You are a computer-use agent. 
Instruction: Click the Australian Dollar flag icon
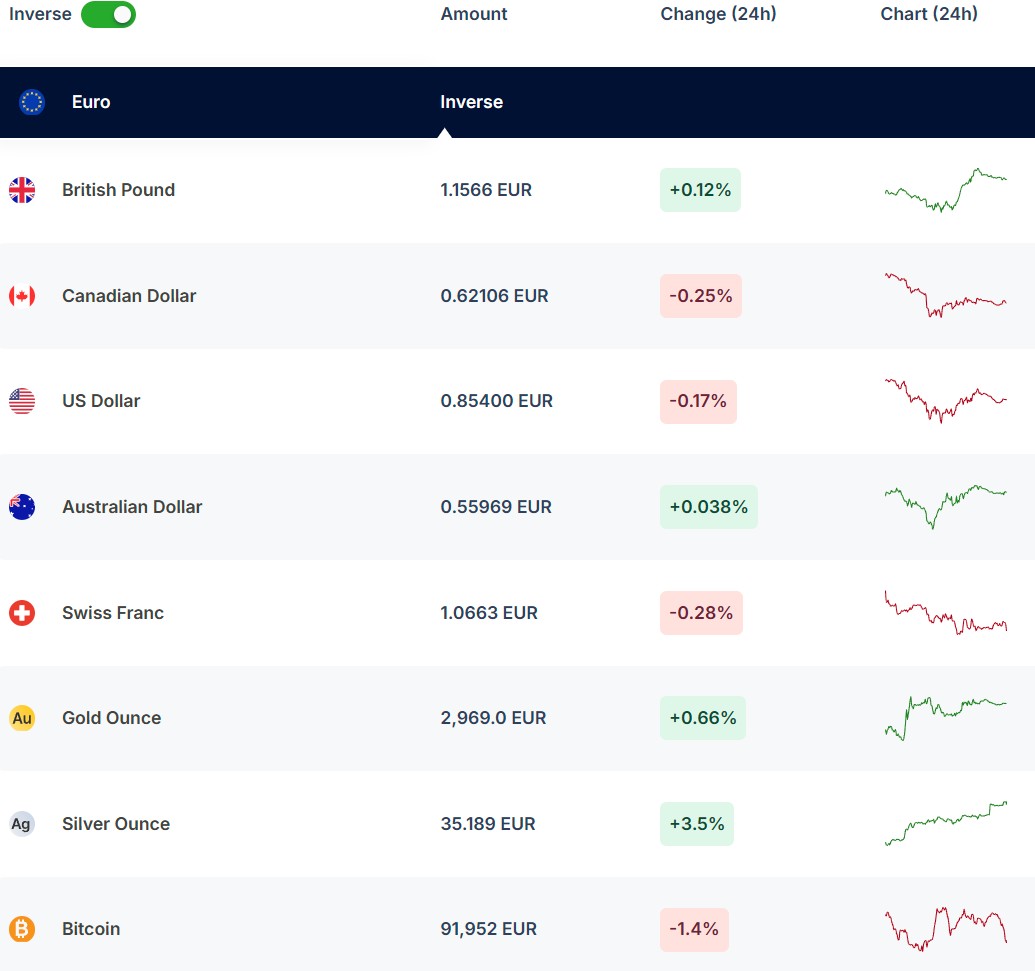[x=22, y=507]
